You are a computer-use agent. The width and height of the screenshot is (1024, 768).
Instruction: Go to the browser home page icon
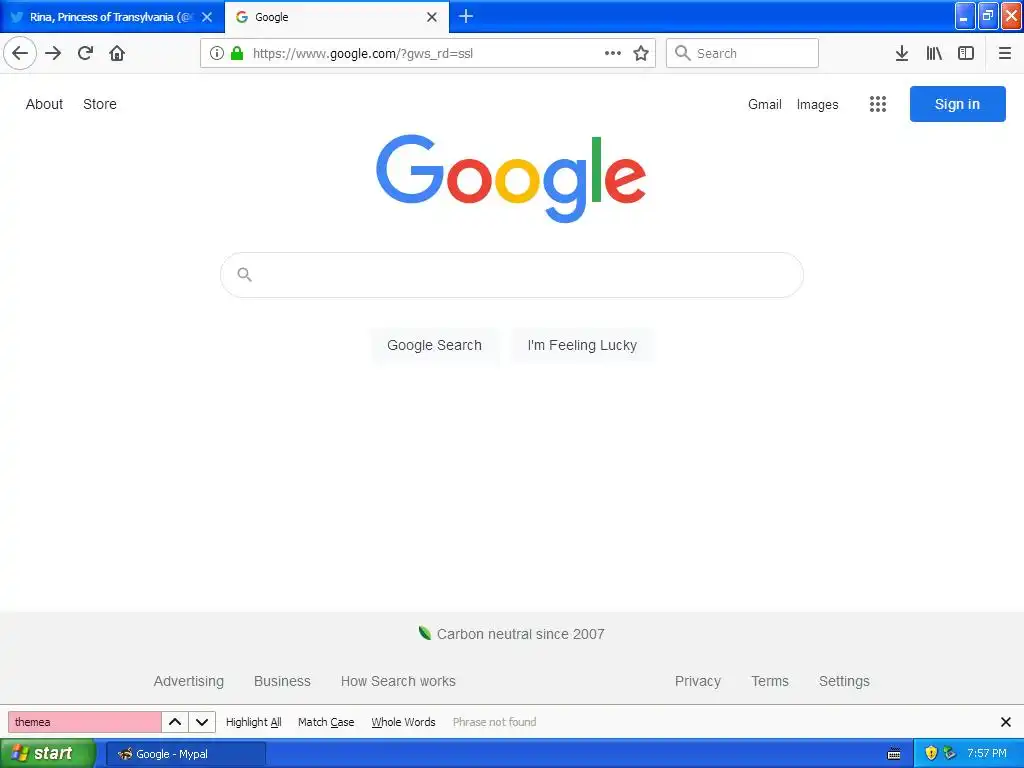coord(117,53)
